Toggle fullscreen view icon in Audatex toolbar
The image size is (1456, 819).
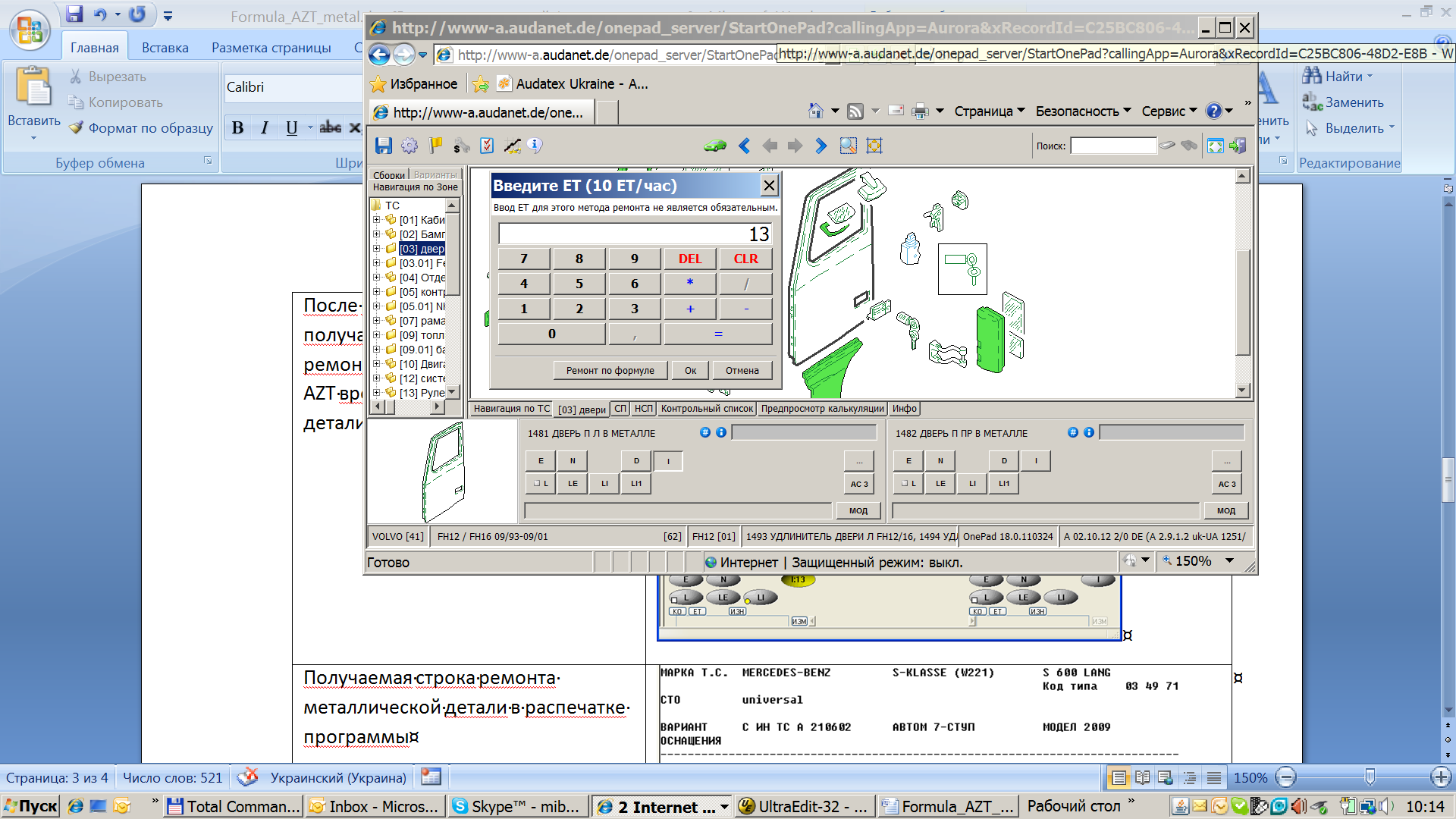point(1215,146)
